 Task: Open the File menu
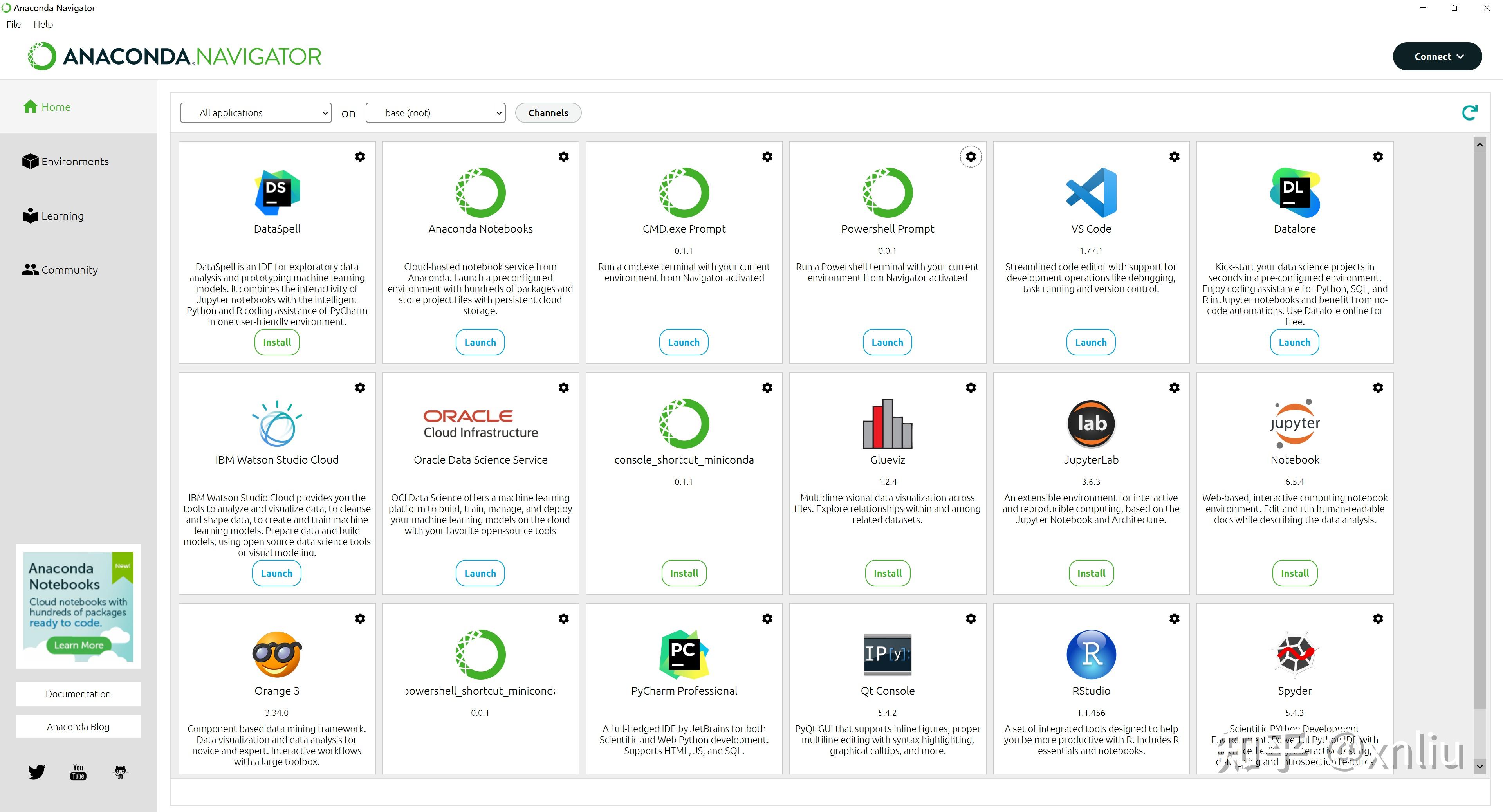(x=13, y=25)
